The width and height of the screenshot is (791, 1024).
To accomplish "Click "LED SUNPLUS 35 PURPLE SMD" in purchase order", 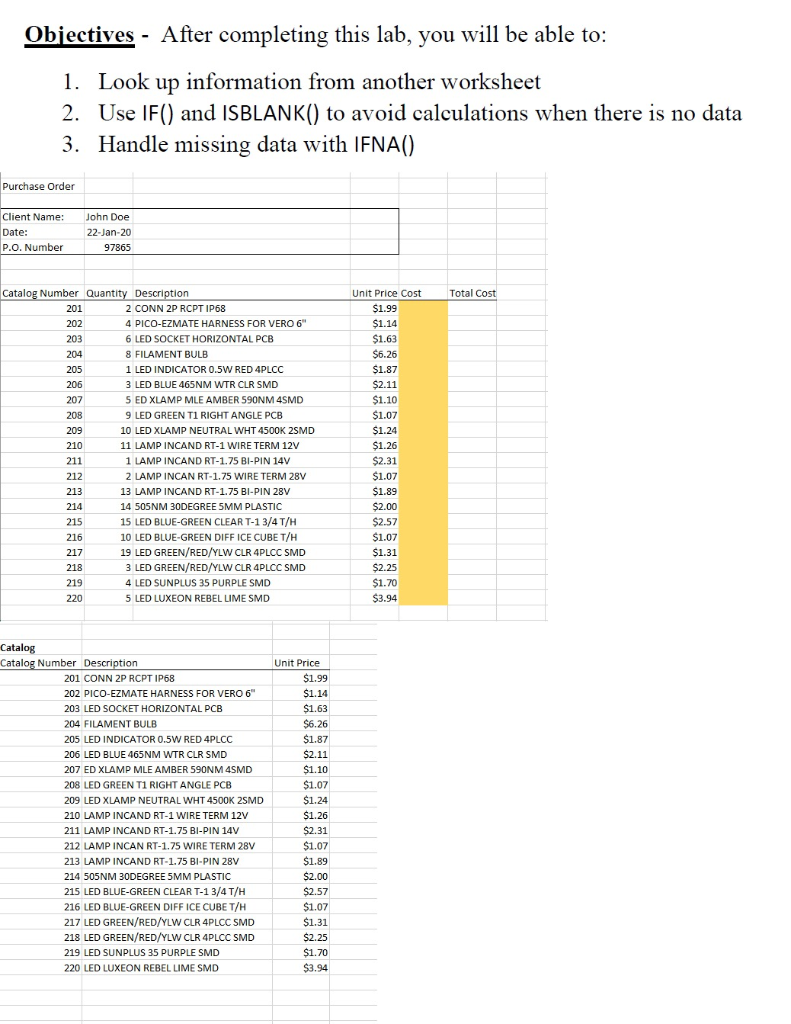I will tap(202, 583).
